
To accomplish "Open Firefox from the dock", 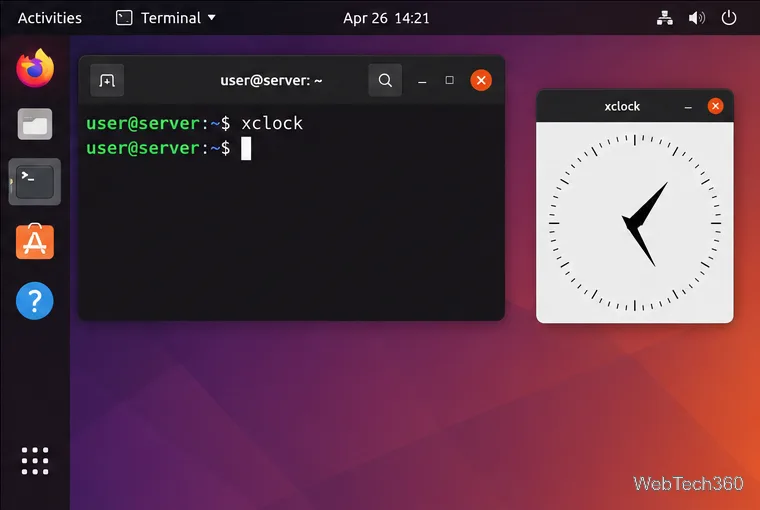I will coord(35,68).
